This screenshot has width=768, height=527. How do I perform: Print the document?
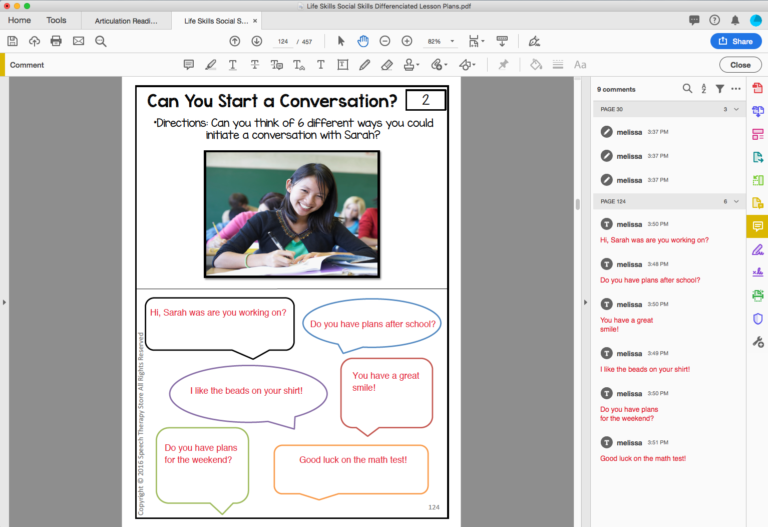[56, 41]
